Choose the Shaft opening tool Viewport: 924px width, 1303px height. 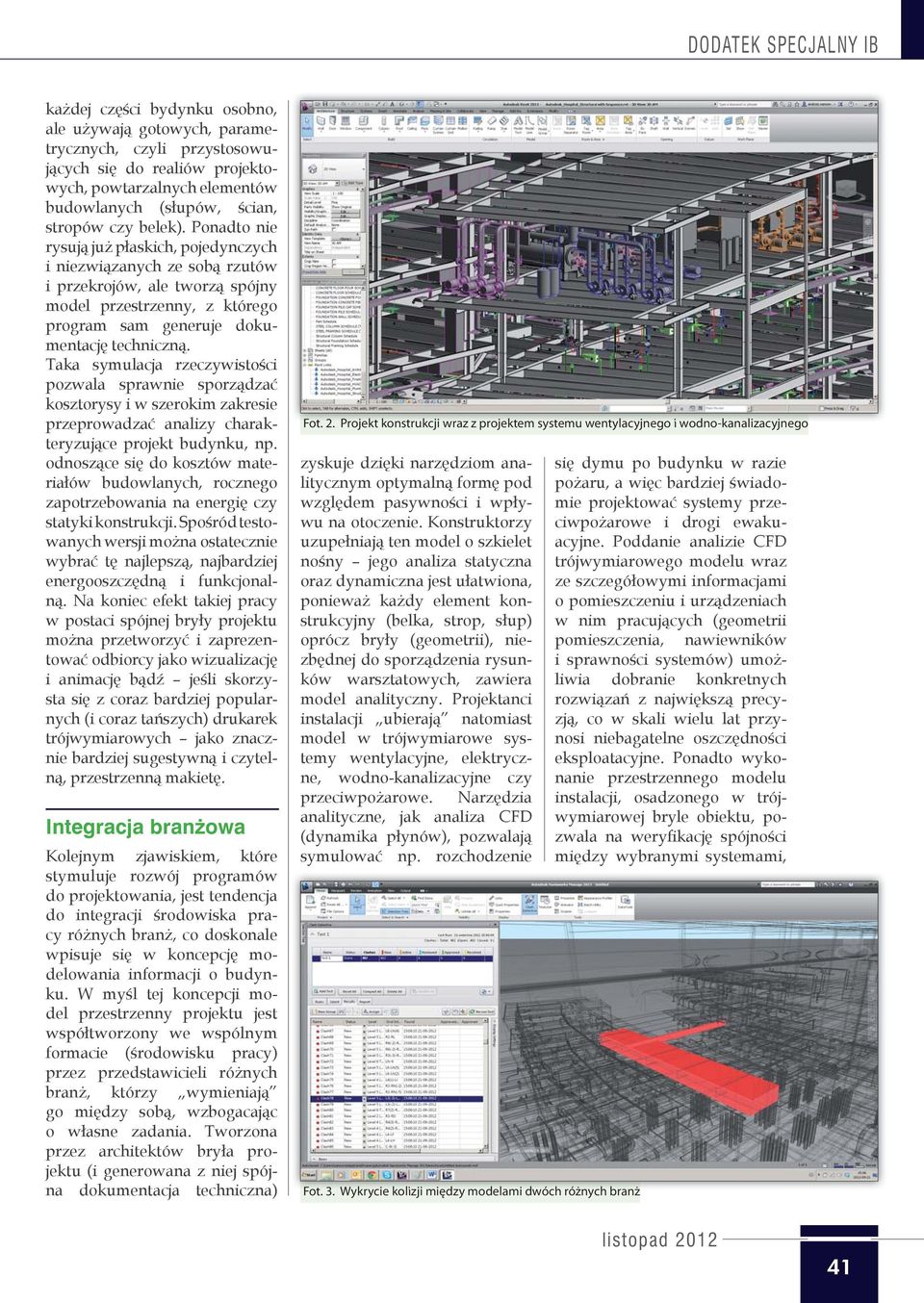pos(654,122)
